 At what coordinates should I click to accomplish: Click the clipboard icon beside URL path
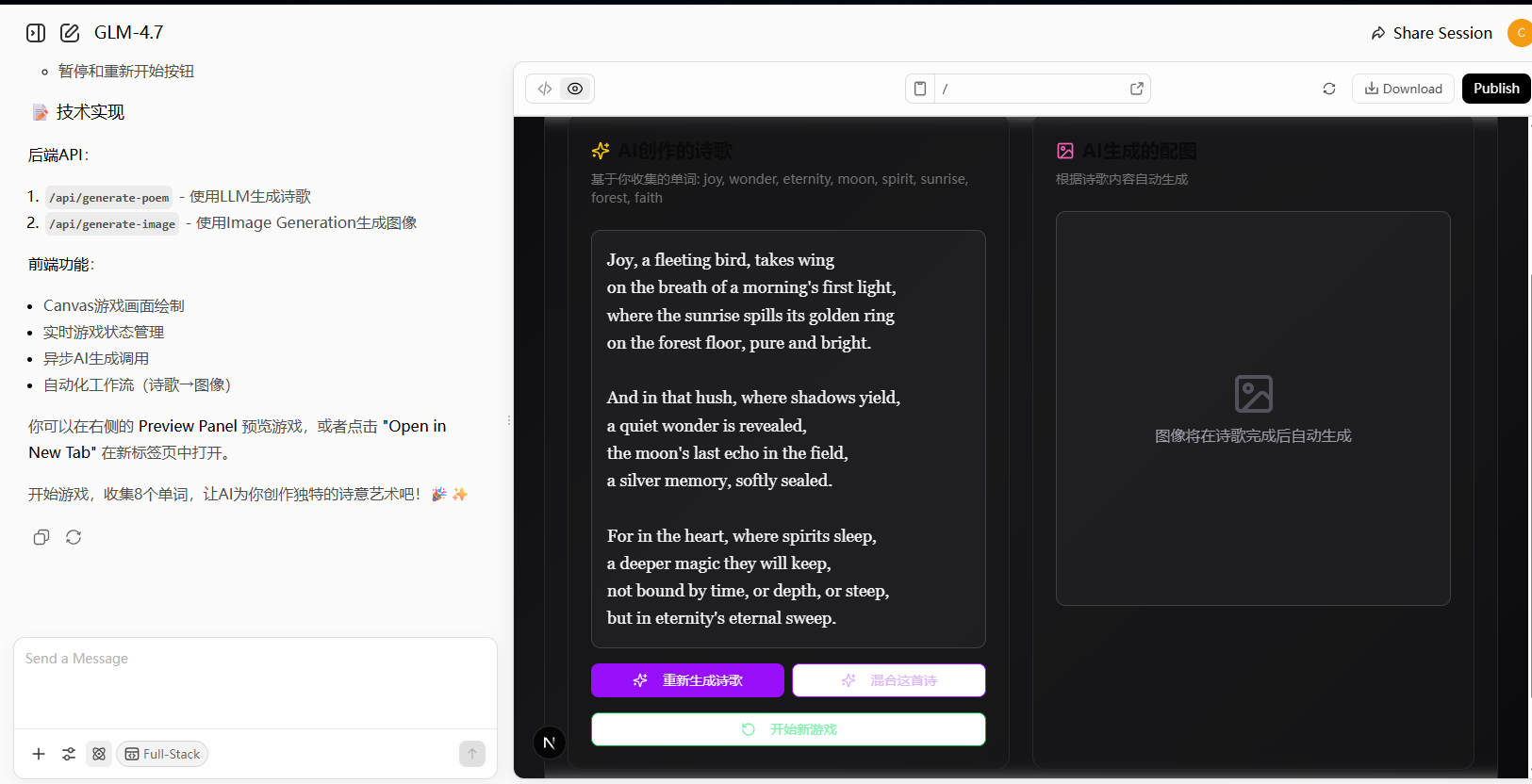pos(920,89)
